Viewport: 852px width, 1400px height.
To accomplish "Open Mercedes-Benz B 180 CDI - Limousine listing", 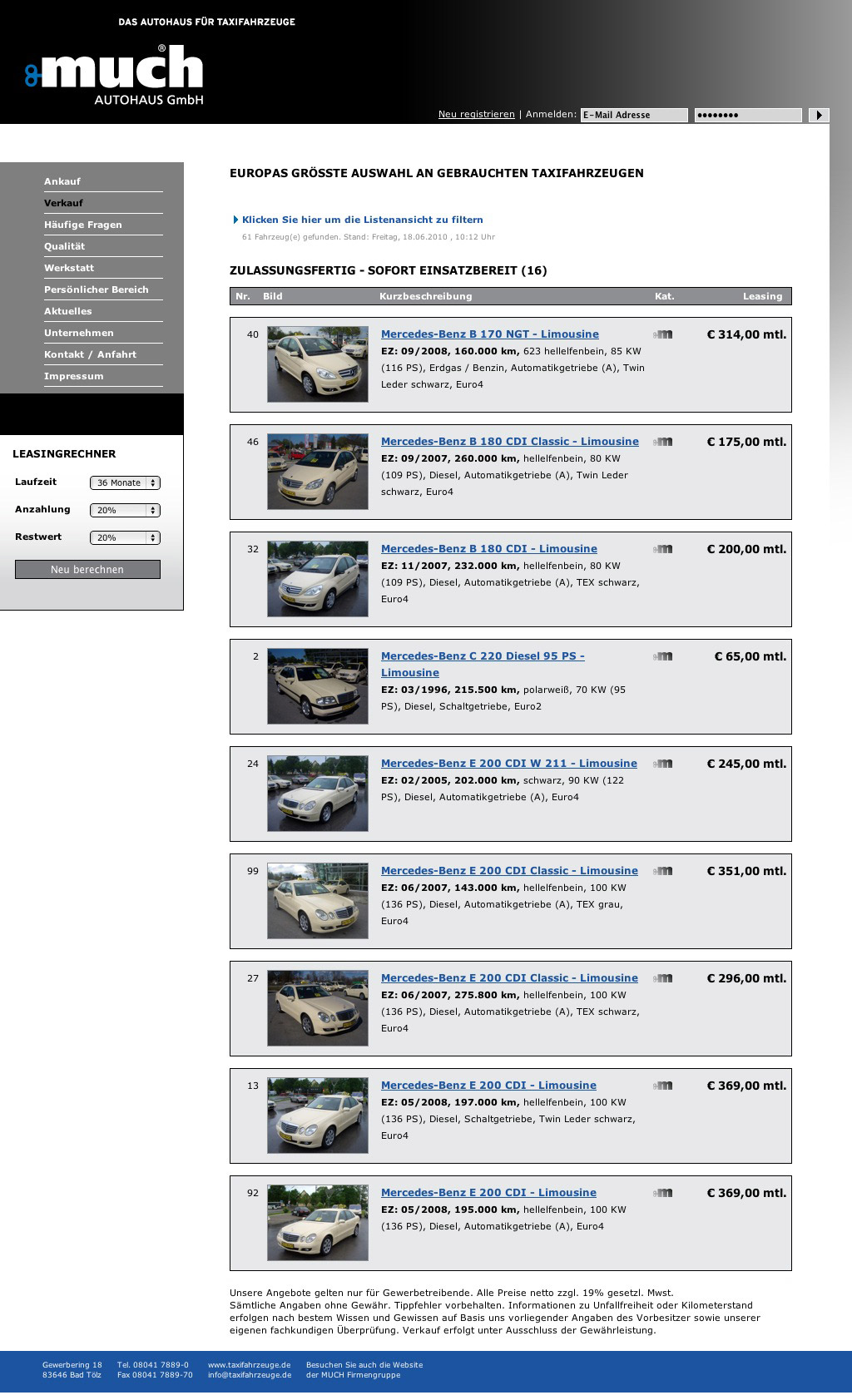I will [x=489, y=549].
